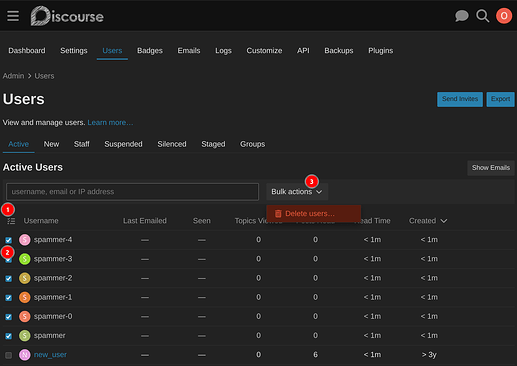
Task: Click the > 3y created value
Action: [x=429, y=355]
